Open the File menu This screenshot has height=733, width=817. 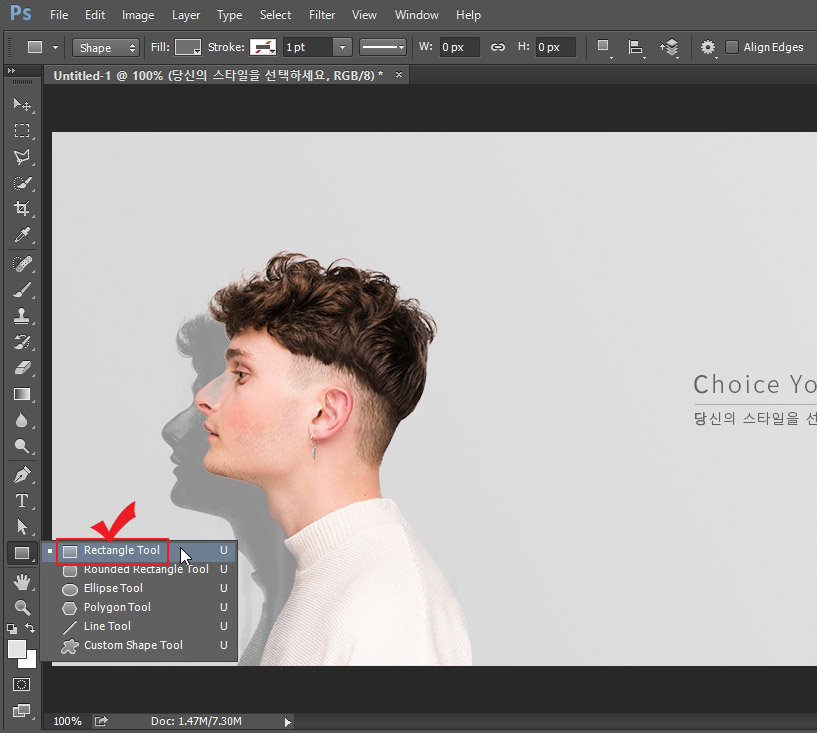click(59, 15)
